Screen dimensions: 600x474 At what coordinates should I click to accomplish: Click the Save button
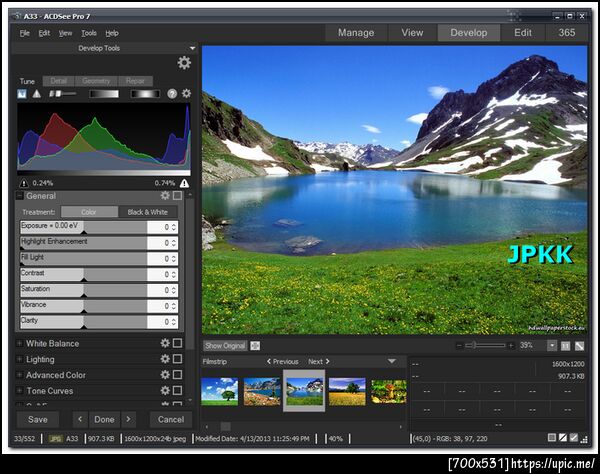(38, 419)
